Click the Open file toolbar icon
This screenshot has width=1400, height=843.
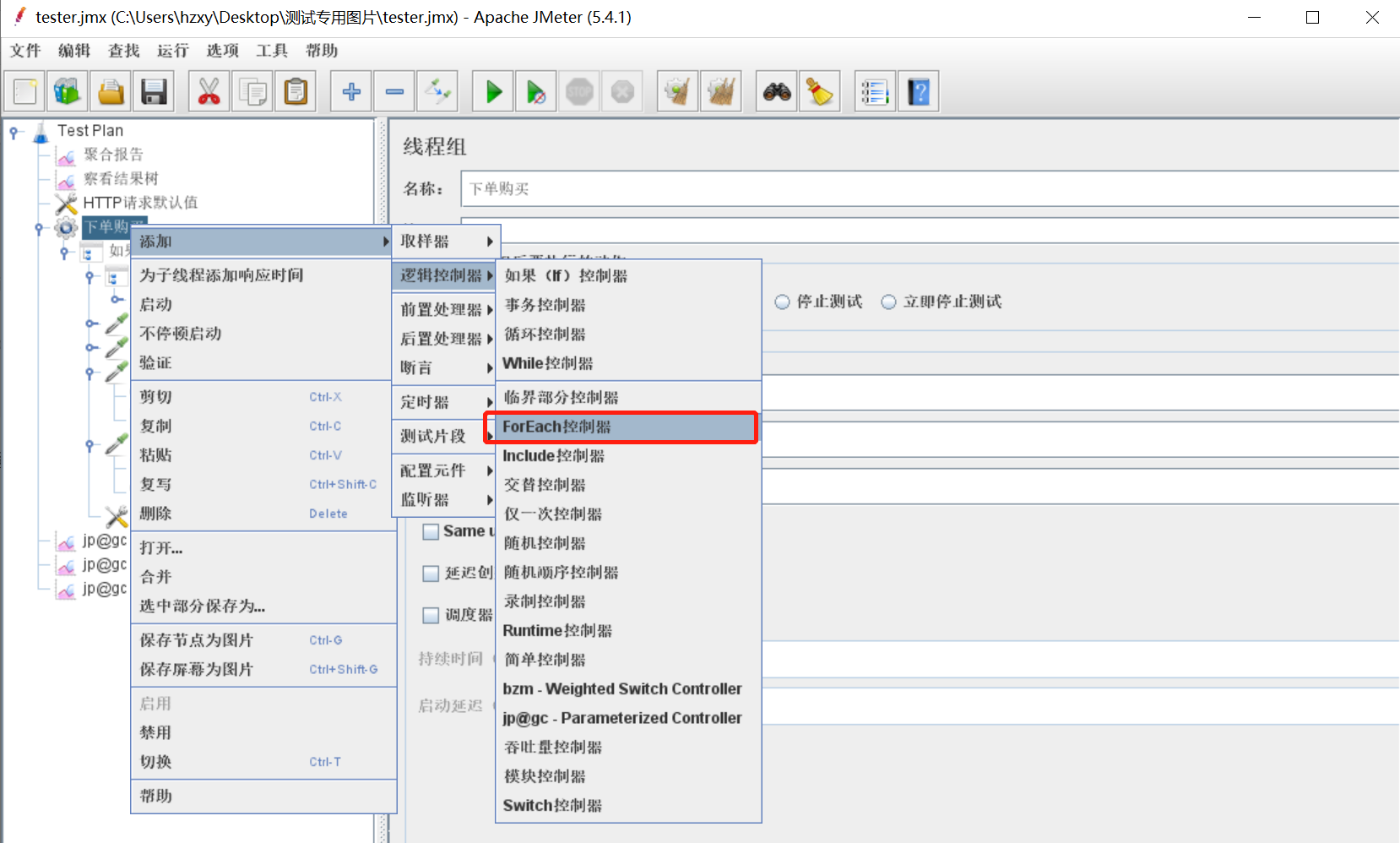click(111, 91)
